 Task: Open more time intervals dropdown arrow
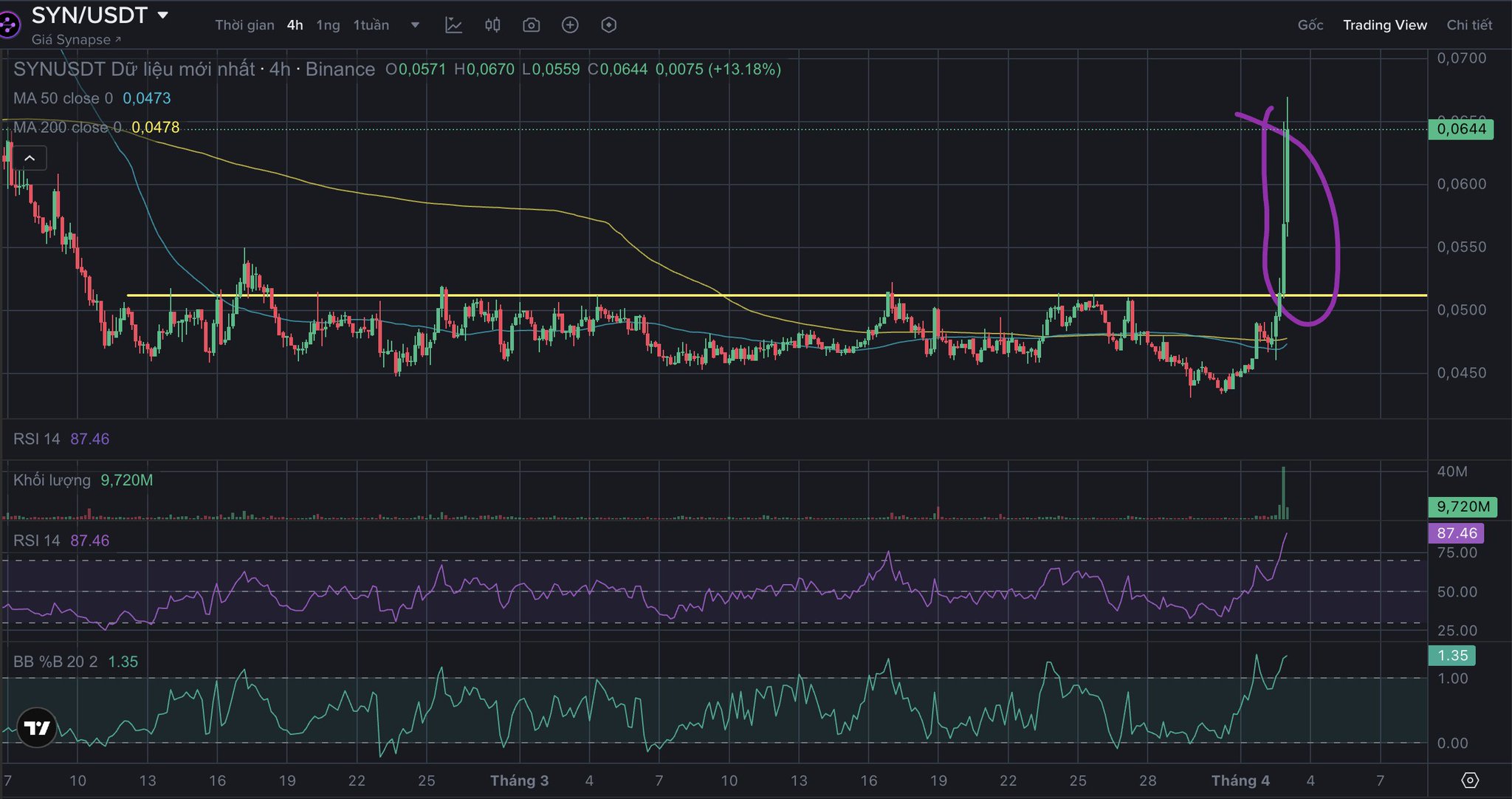pos(415,25)
